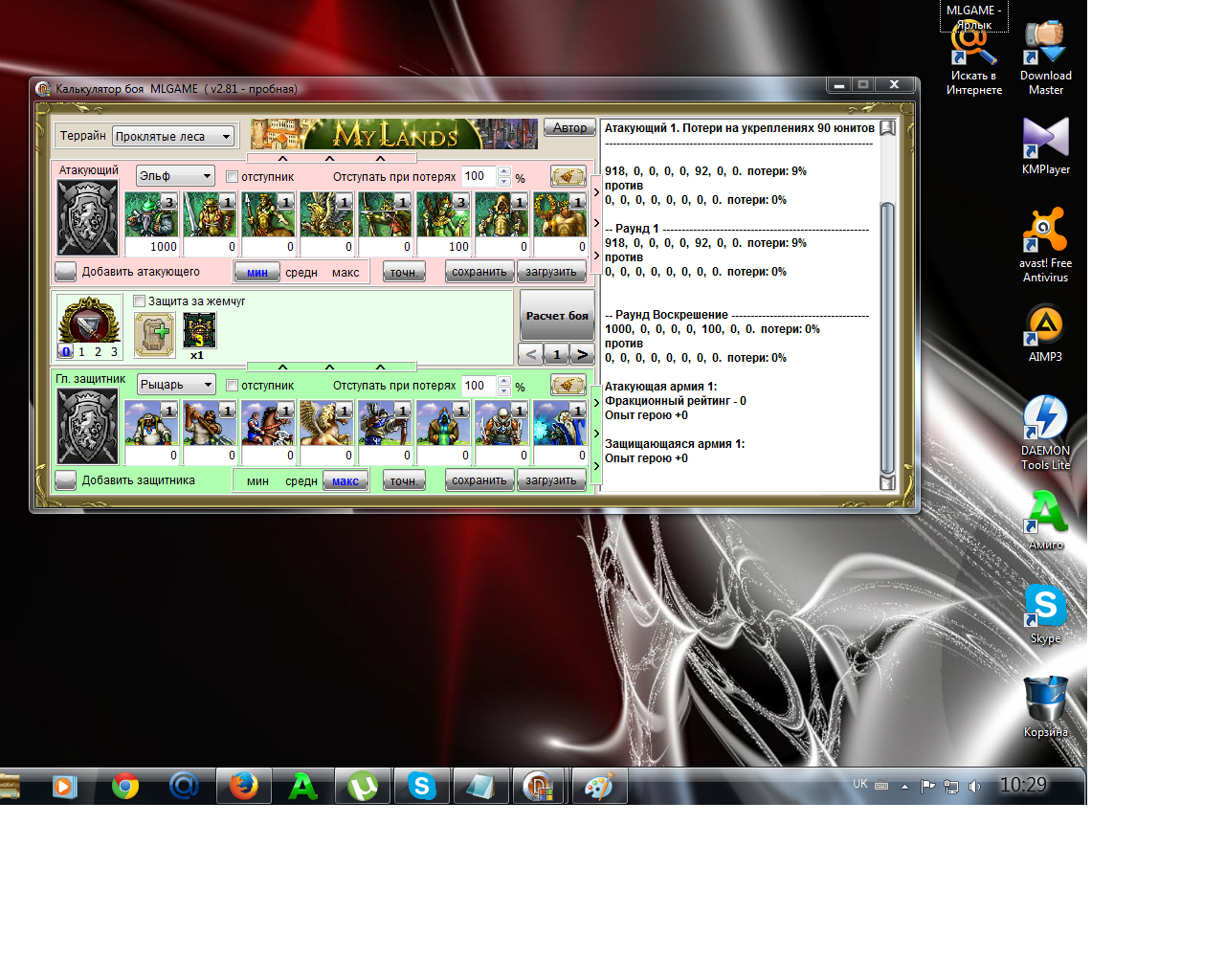Decrease defender retreat loss percent
The image size is (1225, 980).
pyautogui.click(x=504, y=390)
